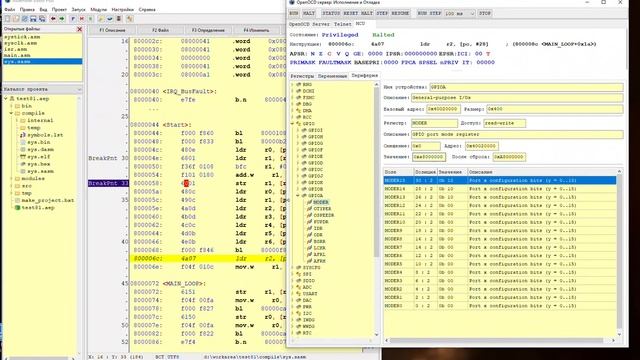Click the peripheral tree vertical scrollbar

376,208
